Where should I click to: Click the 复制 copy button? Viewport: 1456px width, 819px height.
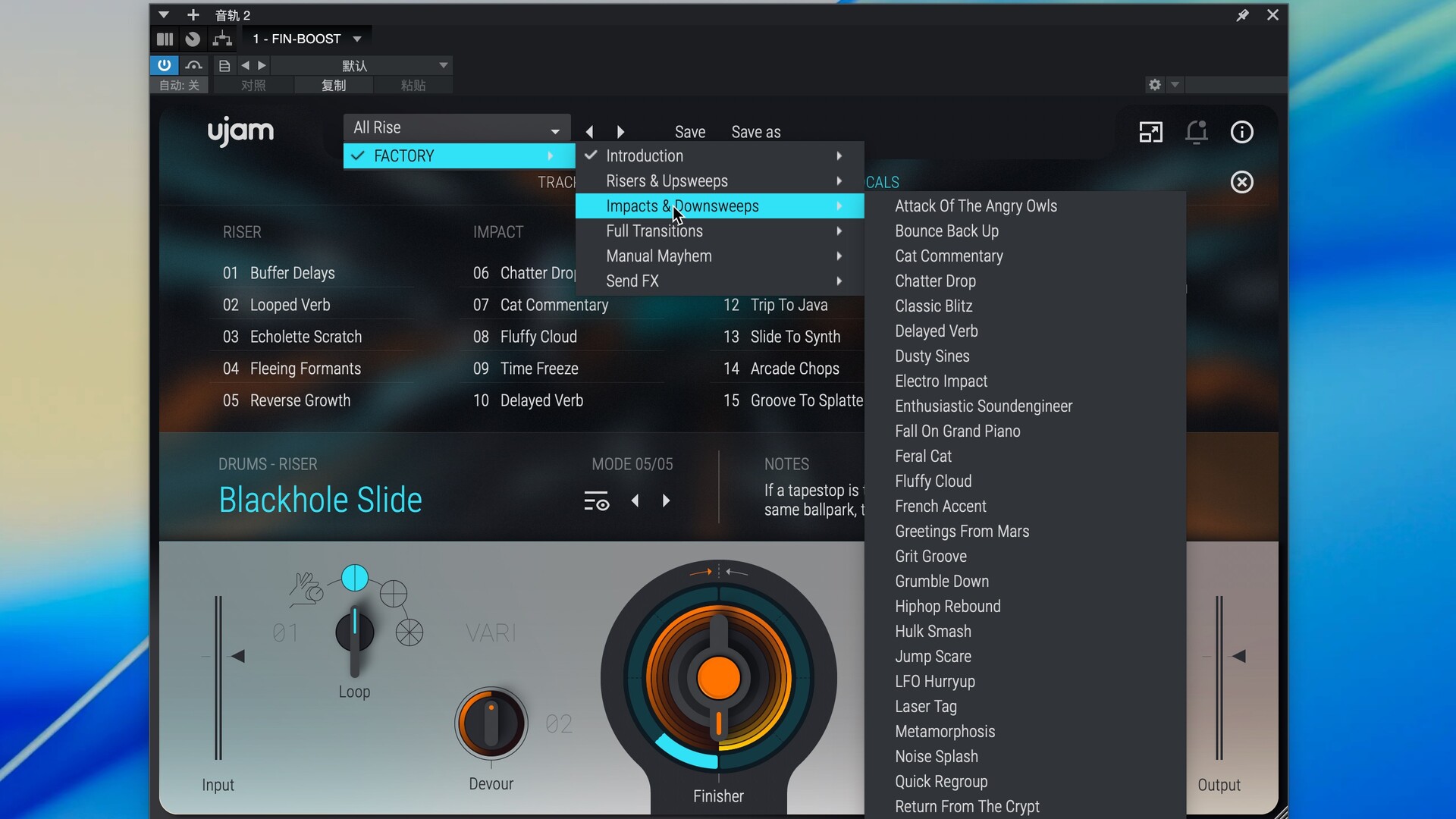[334, 85]
